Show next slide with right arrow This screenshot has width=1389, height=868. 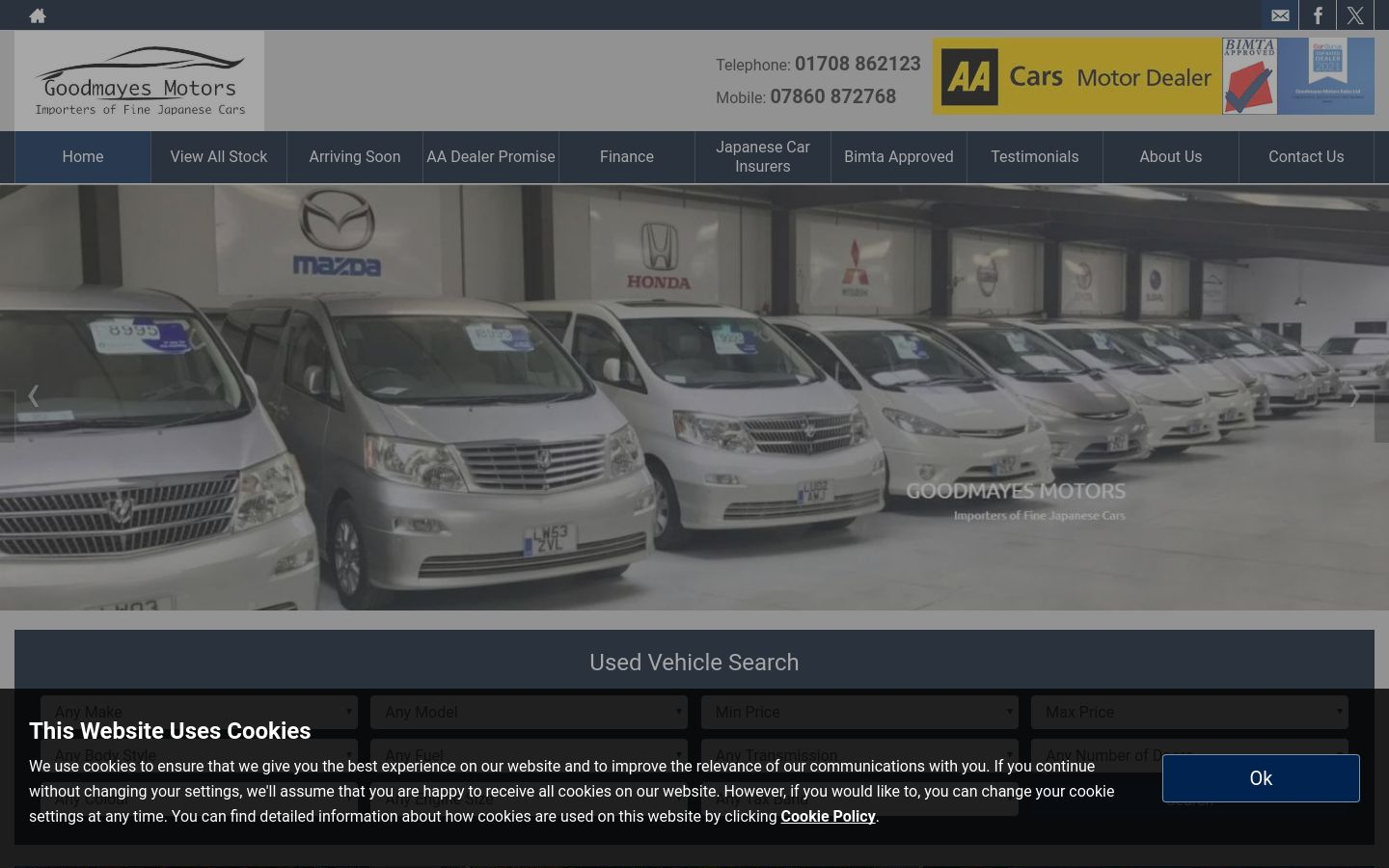click(x=1354, y=396)
